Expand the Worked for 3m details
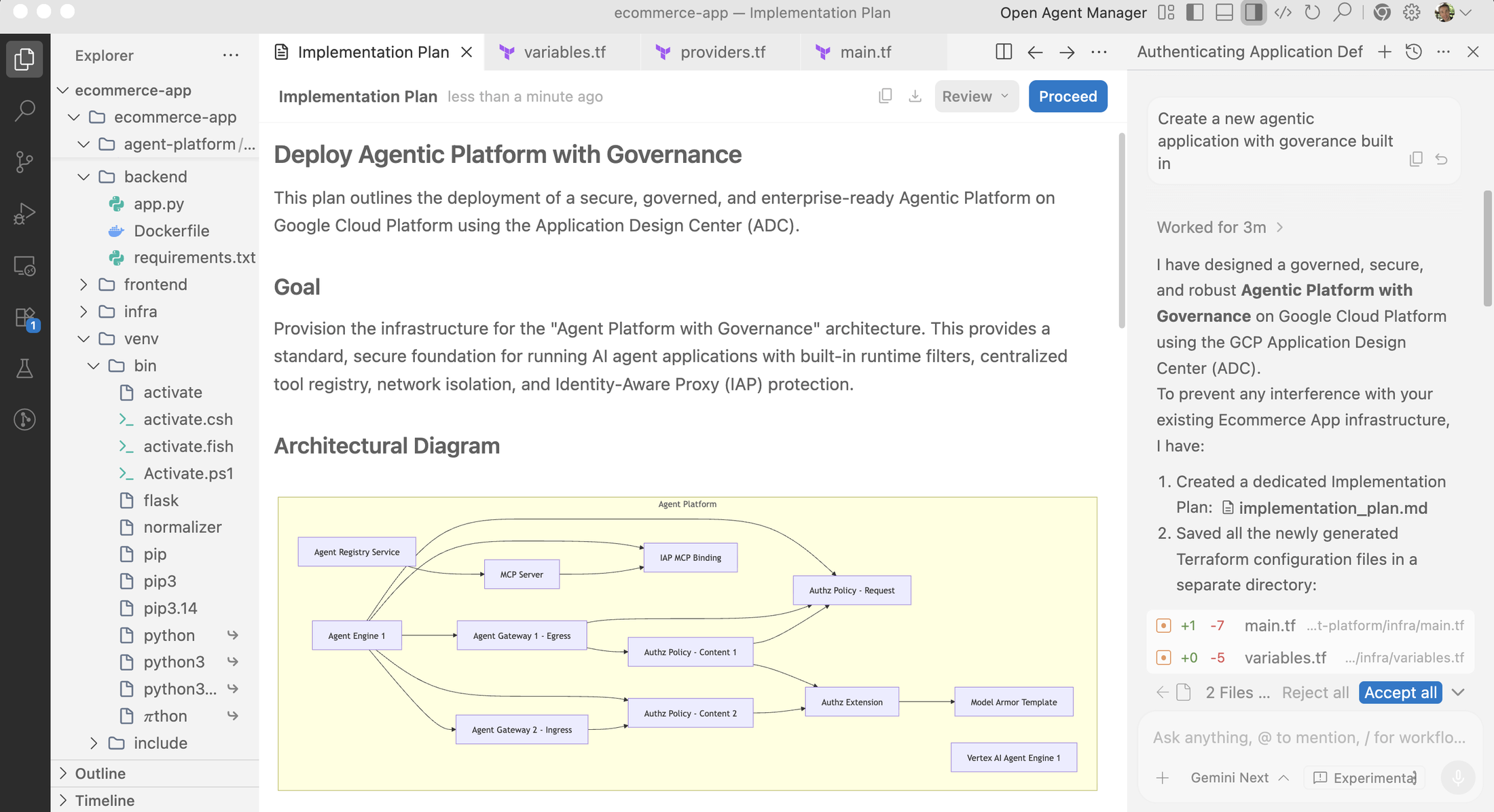This screenshot has height=812, width=1494. (1220, 227)
